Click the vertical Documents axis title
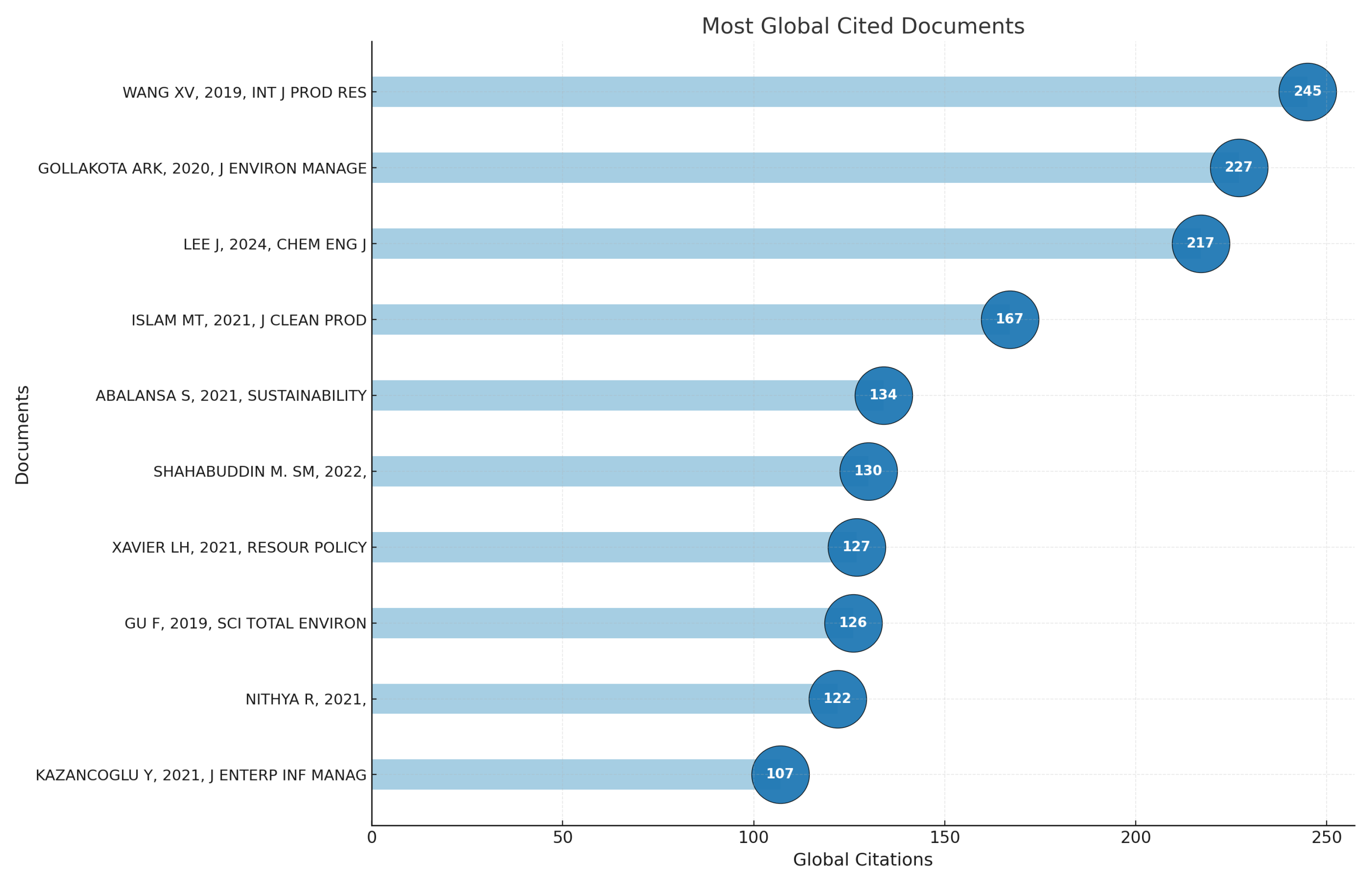The width and height of the screenshot is (1372, 882). pos(22,435)
